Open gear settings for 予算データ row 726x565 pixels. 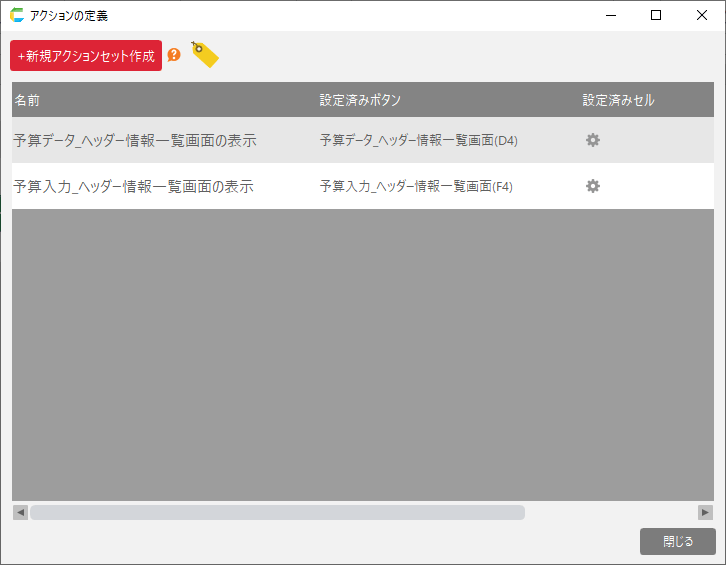point(593,140)
